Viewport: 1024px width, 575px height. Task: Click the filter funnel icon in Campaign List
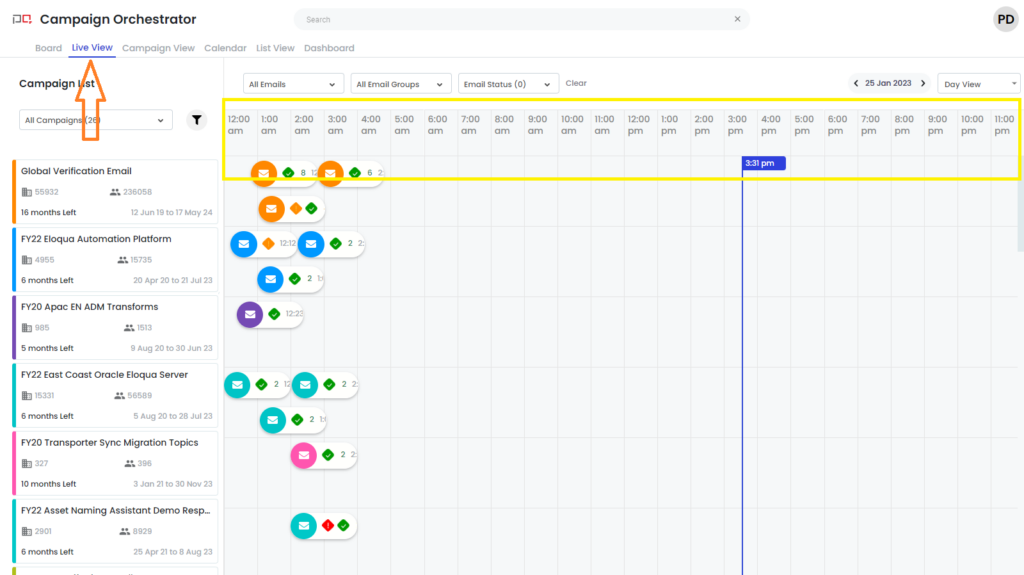[197, 120]
